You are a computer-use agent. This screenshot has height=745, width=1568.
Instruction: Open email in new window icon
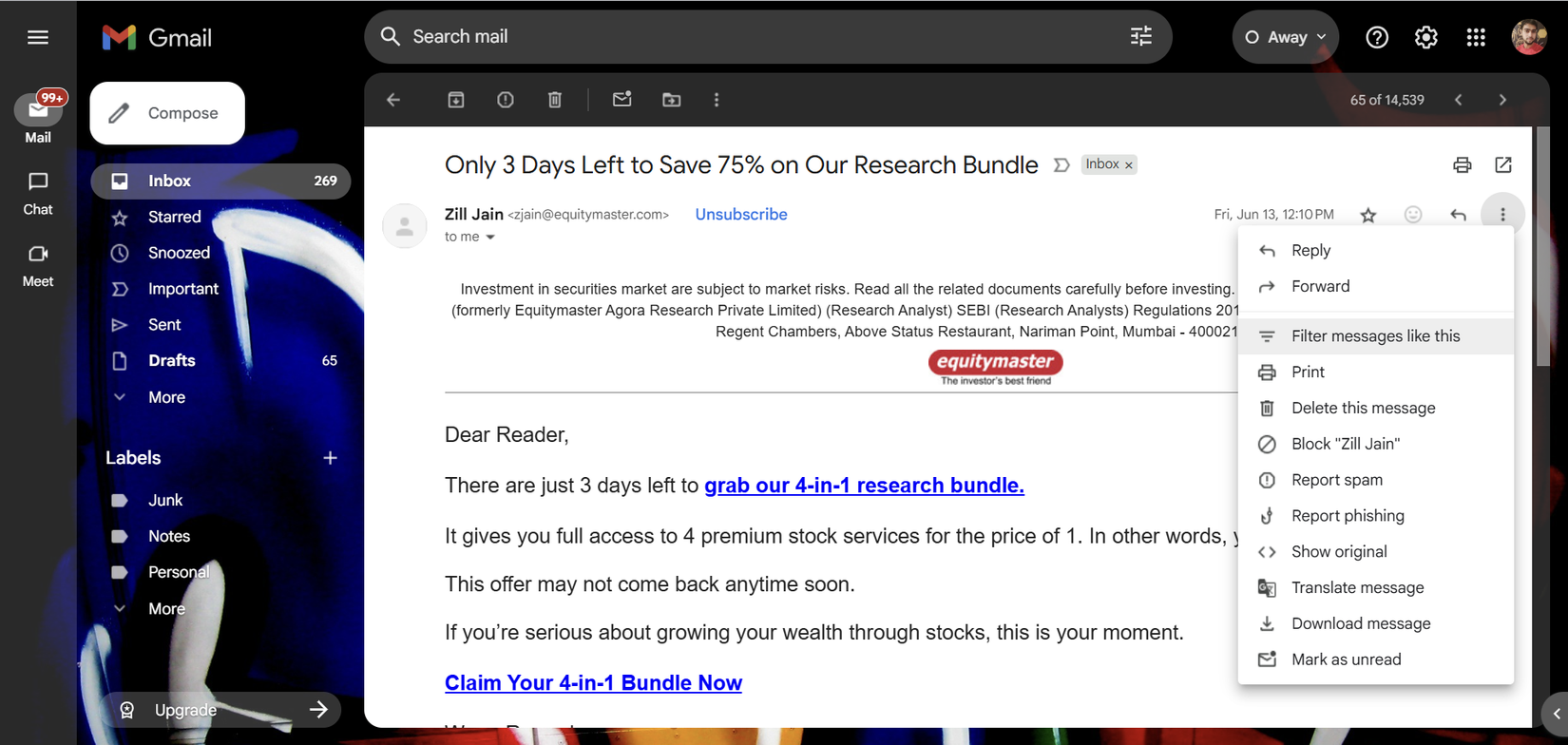tap(1503, 165)
